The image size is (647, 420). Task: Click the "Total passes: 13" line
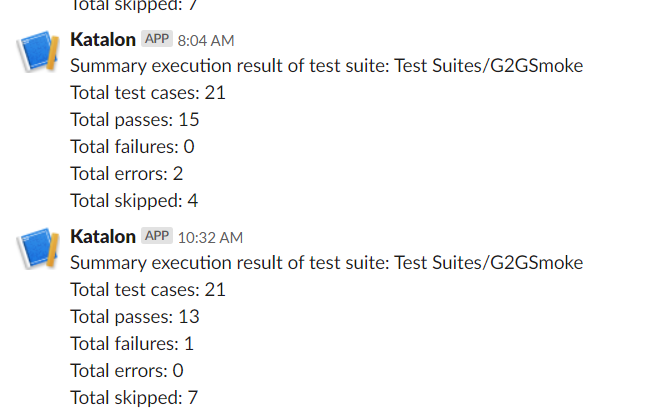tap(135, 317)
